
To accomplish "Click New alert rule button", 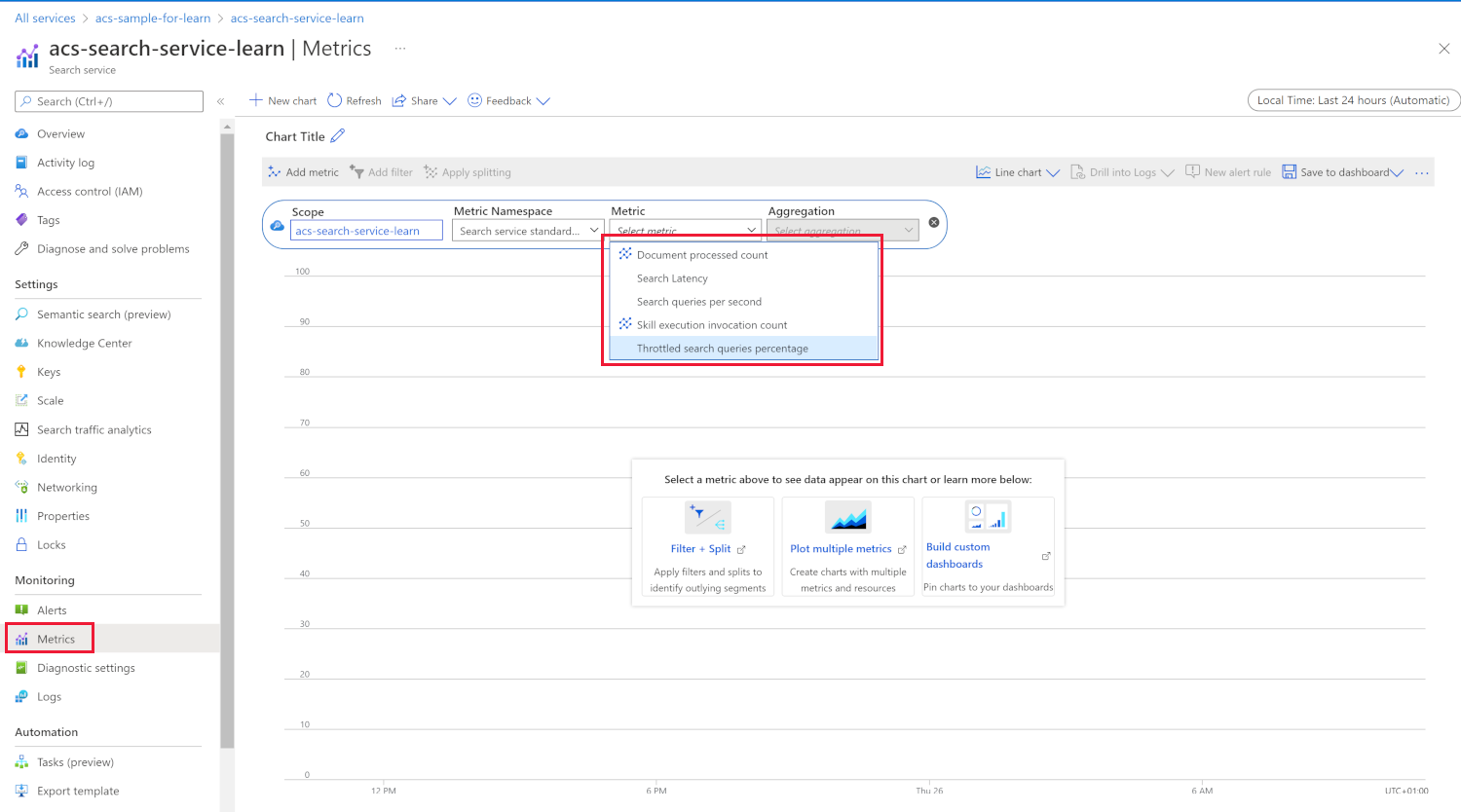I will [1228, 172].
